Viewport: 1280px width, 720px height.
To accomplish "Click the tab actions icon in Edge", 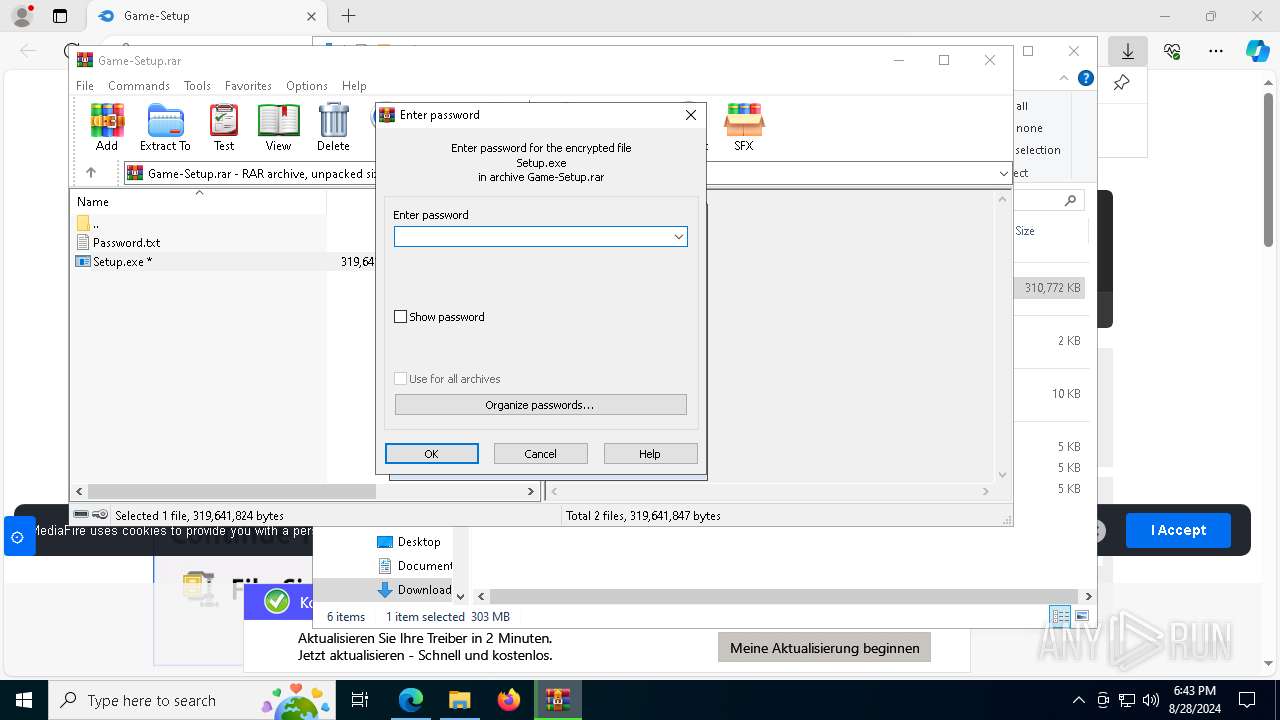I will pyautogui.click(x=60, y=16).
